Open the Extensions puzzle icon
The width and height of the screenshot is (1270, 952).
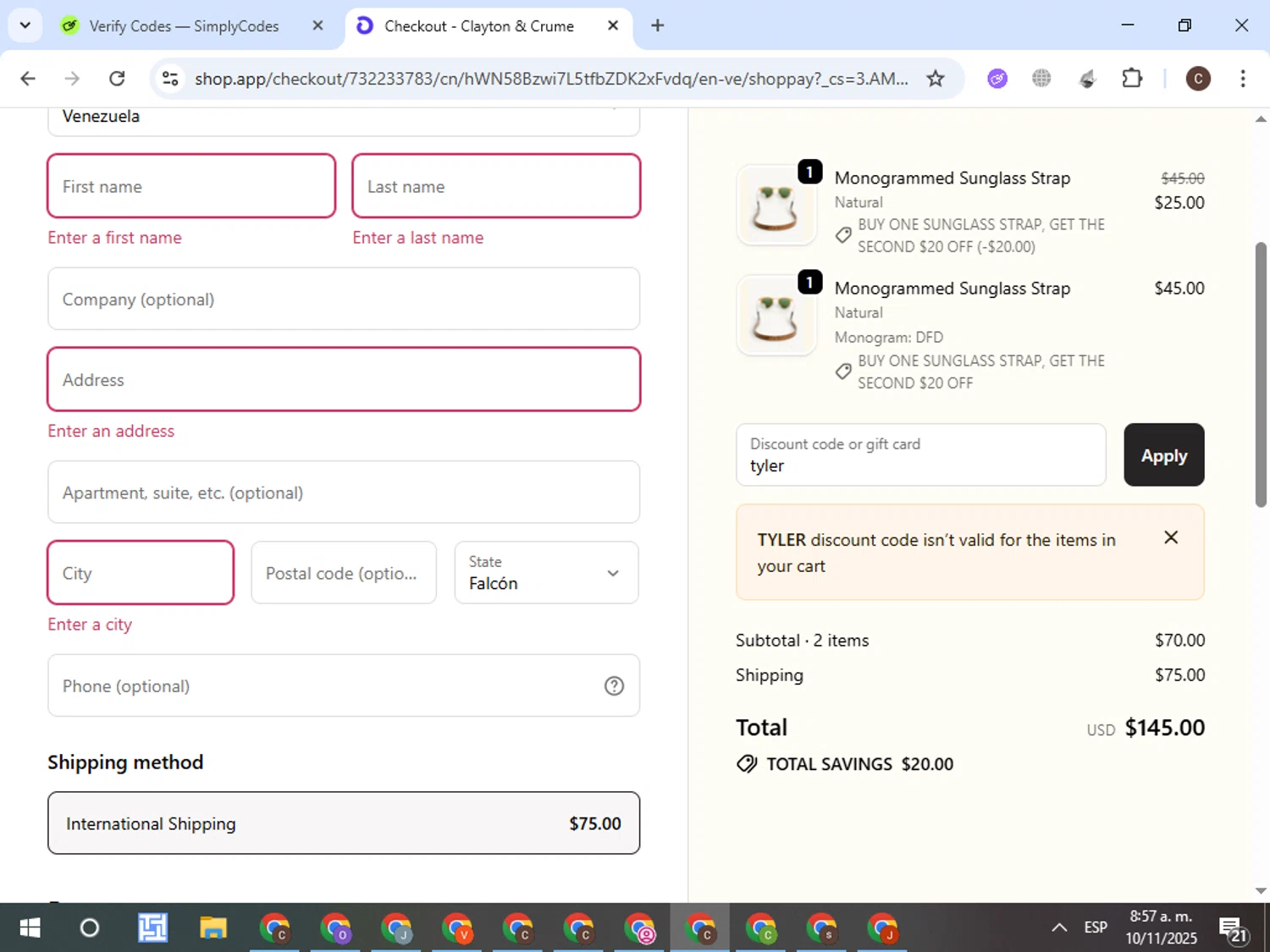tap(1132, 79)
